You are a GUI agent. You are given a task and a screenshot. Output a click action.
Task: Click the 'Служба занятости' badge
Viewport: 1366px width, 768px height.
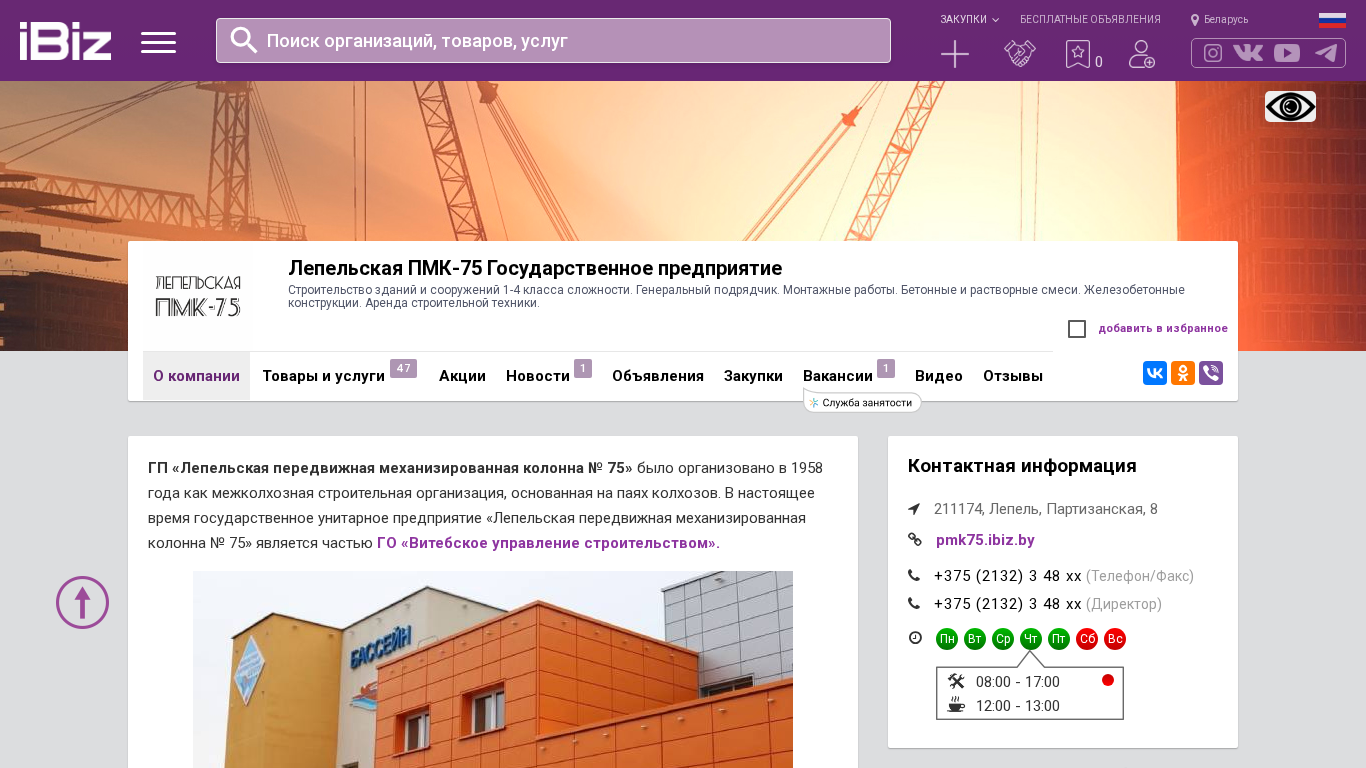(862, 402)
